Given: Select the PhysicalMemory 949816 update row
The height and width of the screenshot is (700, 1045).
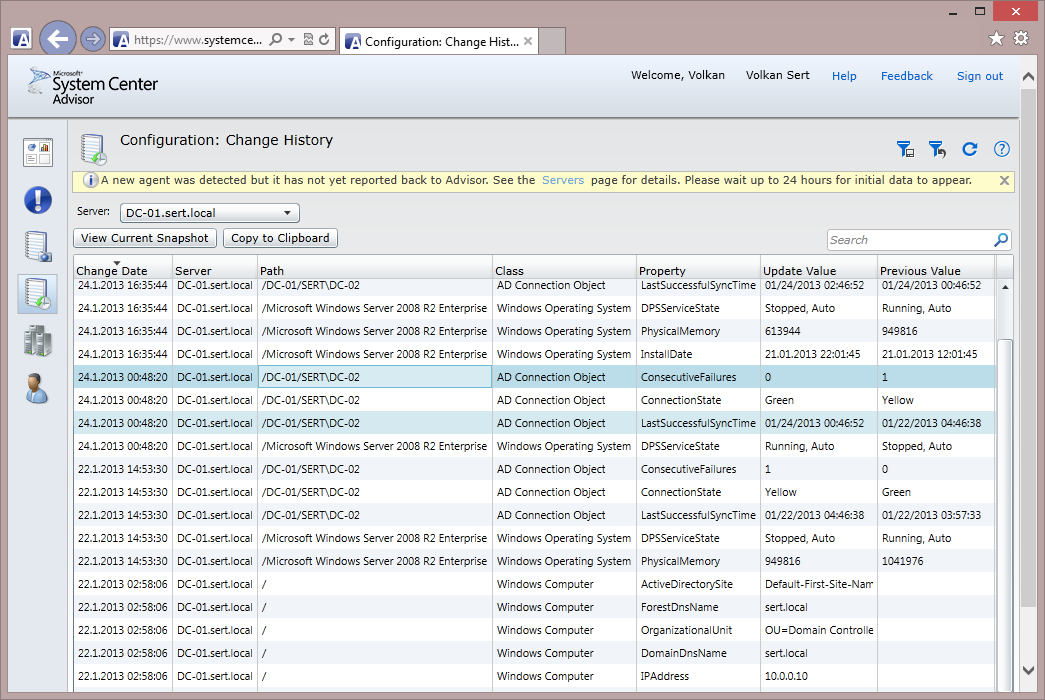Looking at the screenshot, I should (x=534, y=561).
